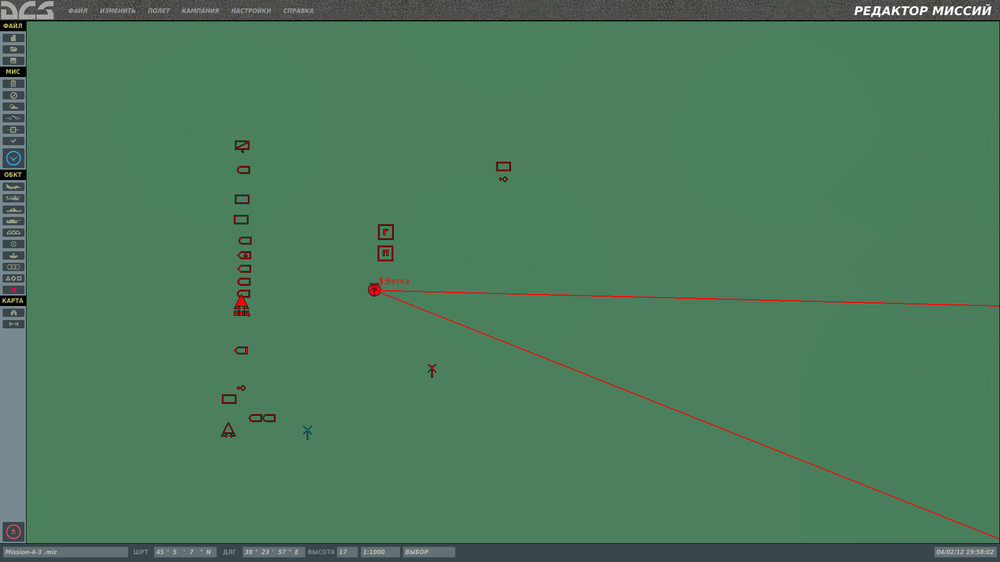Click the ФАЙЛ sidebar section header
The height and width of the screenshot is (562, 1000).
(x=13, y=26)
